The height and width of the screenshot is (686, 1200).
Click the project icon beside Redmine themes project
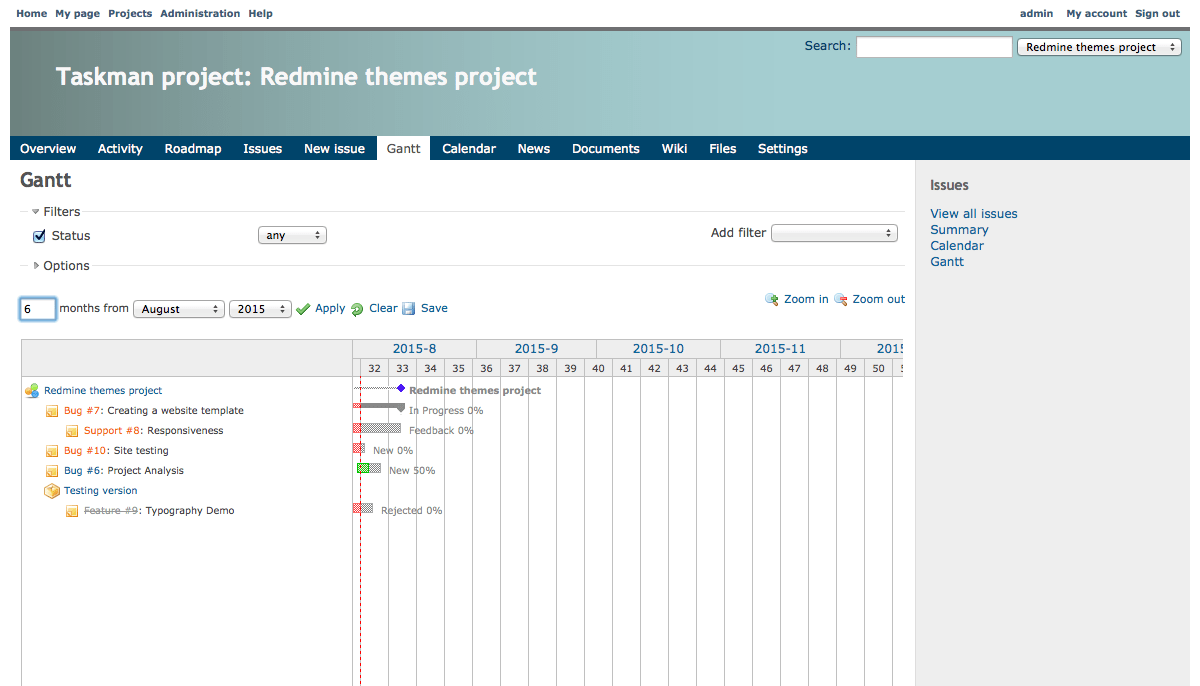click(x=32, y=391)
